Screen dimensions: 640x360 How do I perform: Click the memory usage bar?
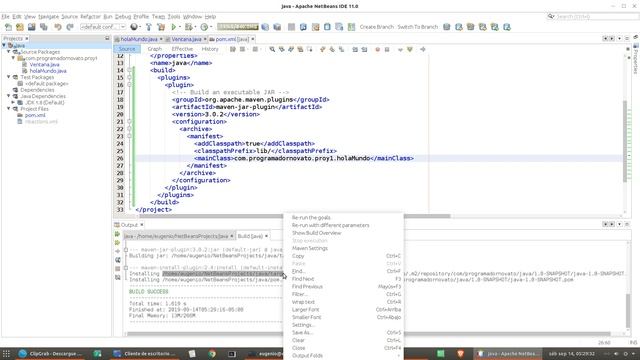point(238,27)
